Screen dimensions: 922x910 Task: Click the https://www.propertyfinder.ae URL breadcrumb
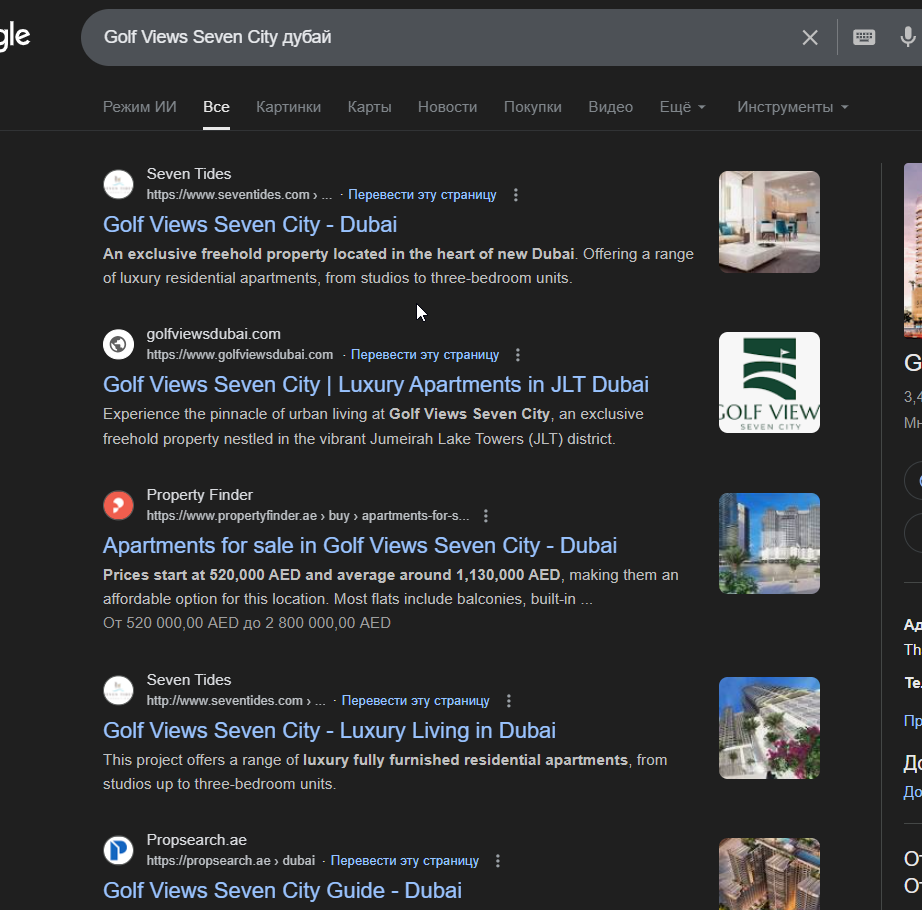tap(308, 516)
